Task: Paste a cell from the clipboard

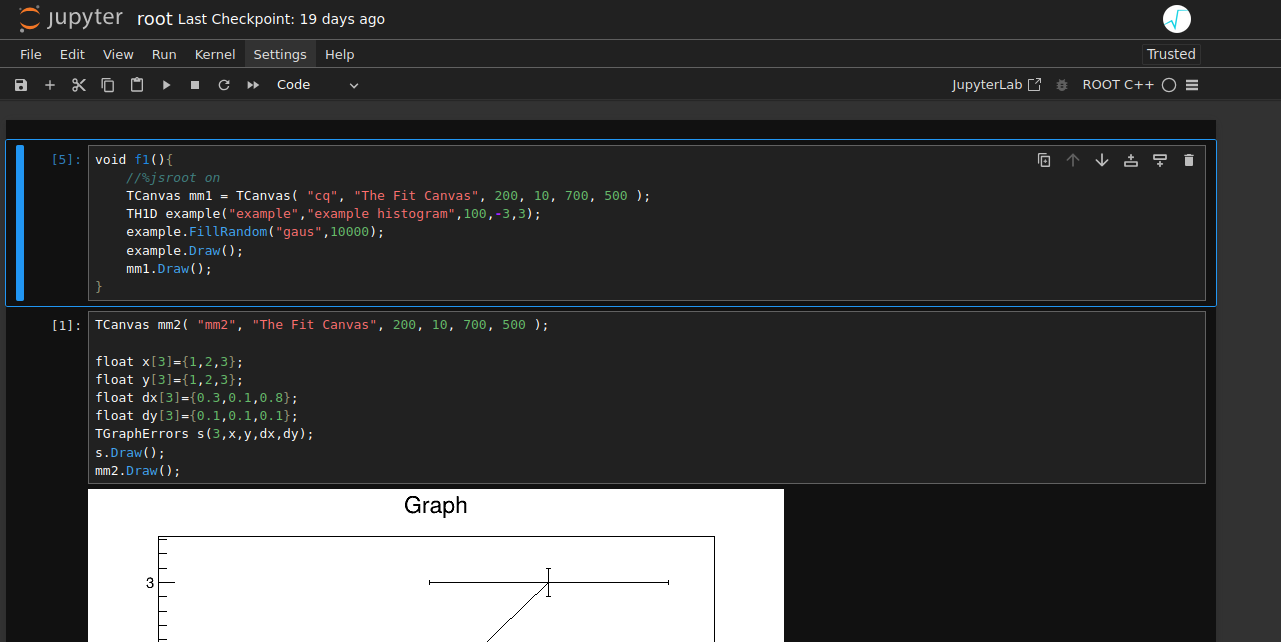Action: pyautogui.click(x=137, y=85)
